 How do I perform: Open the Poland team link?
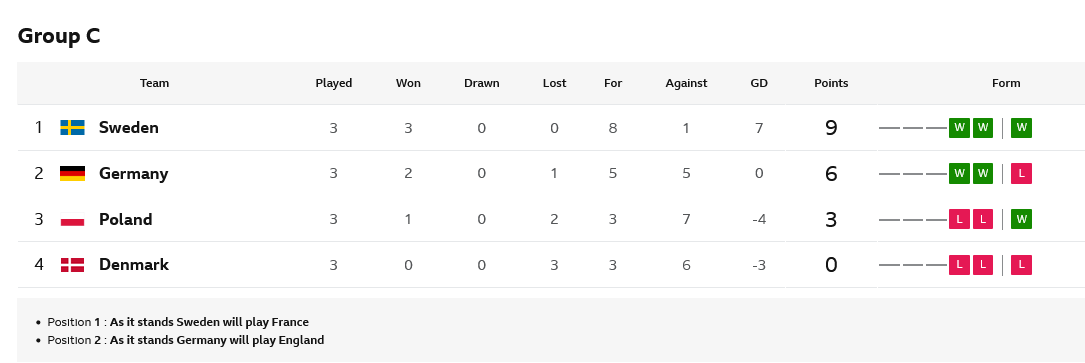pyautogui.click(x=125, y=219)
